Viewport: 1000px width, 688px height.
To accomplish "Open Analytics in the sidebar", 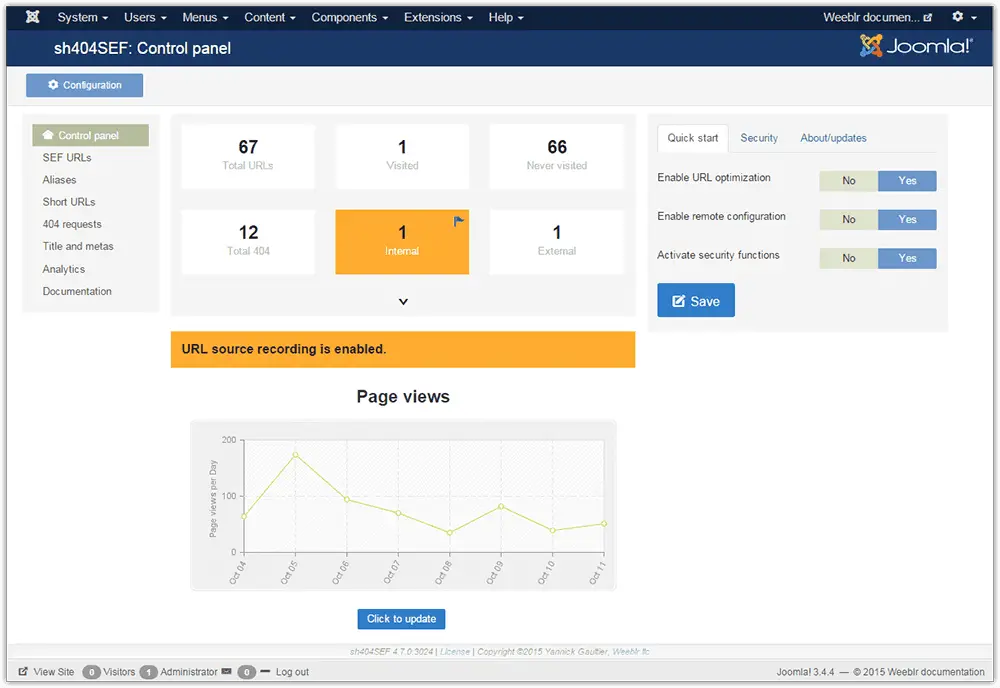I will pyautogui.click(x=64, y=269).
